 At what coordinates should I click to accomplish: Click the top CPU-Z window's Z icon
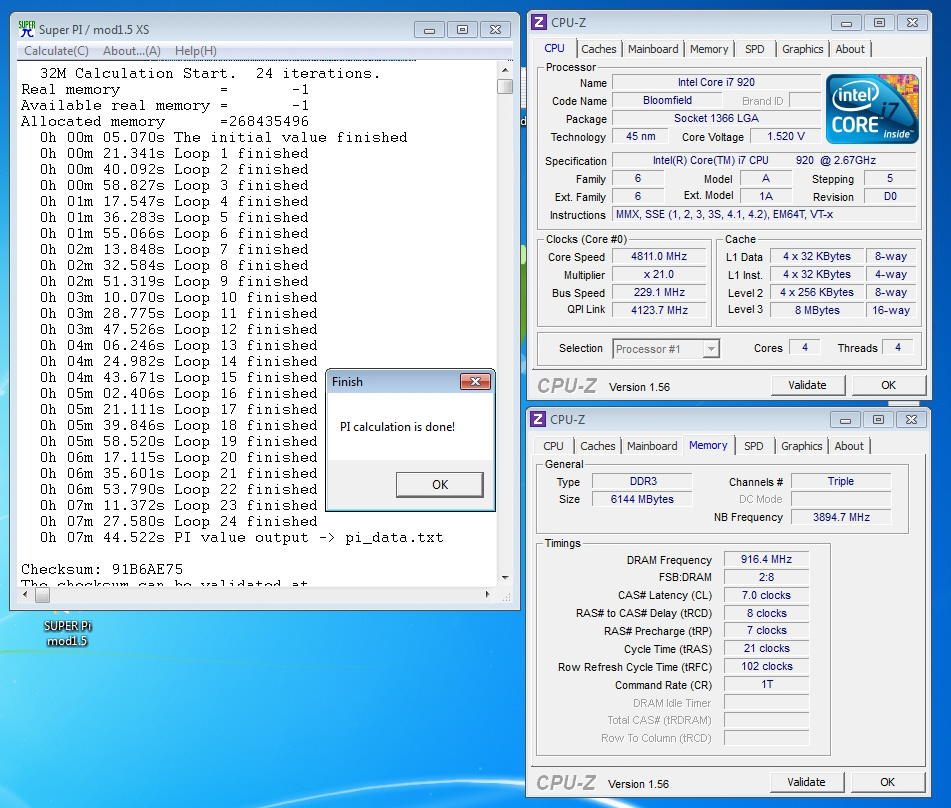click(x=539, y=22)
